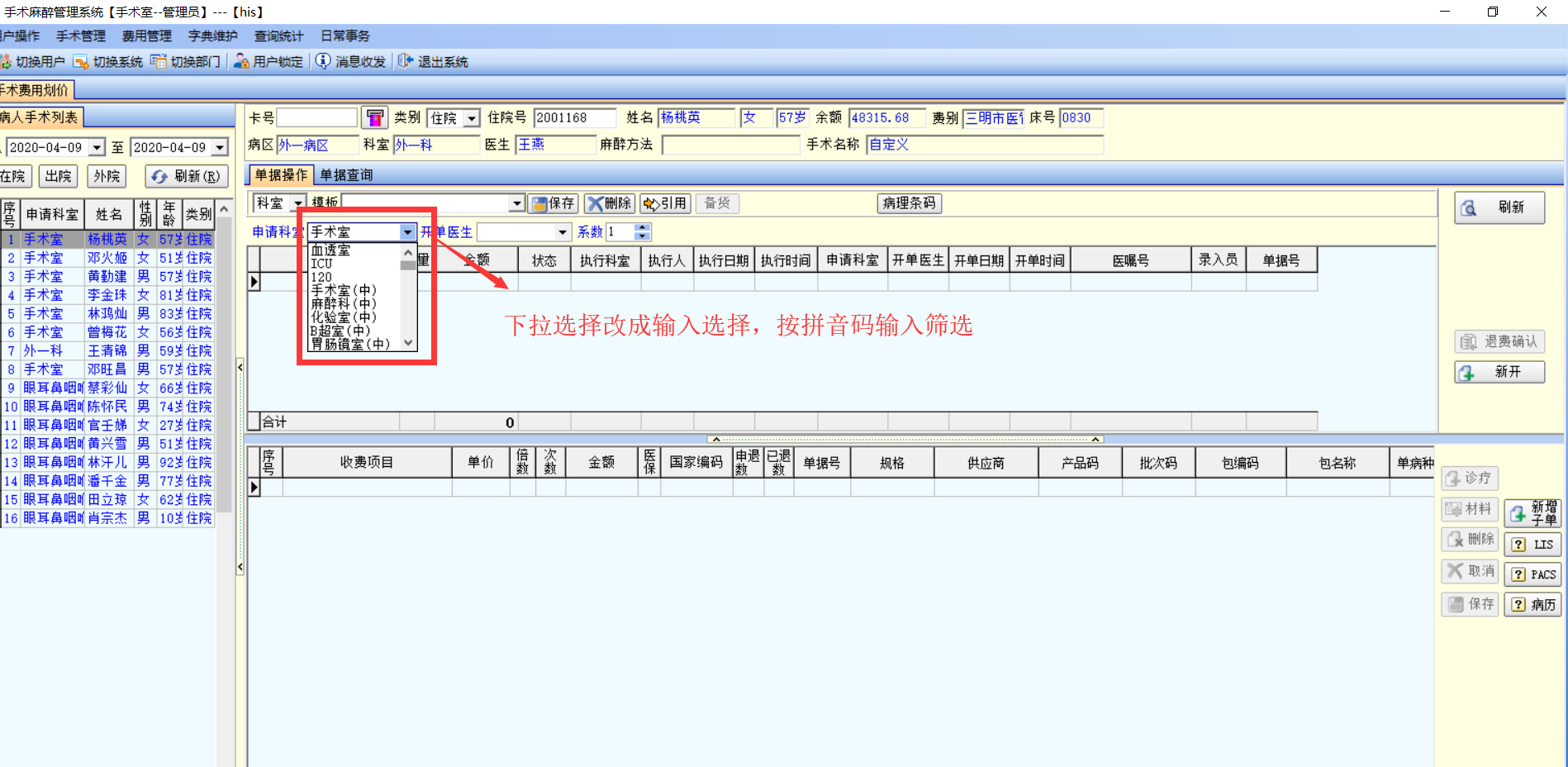Image resolution: width=1568 pixels, height=767 pixels.
Task: Click the 执行科室 column header
Action: coord(605,260)
